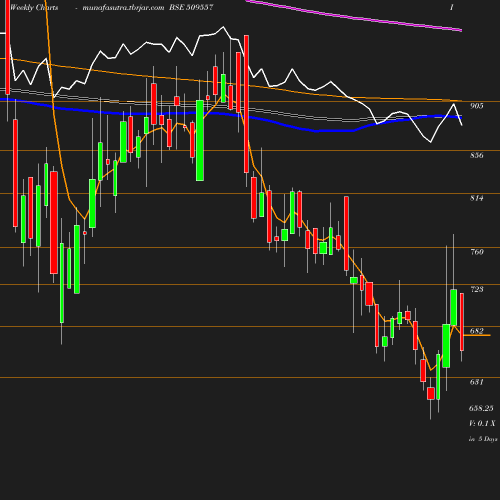Click the "Weekly Charts" title text
Image resolution: width=500 pixels, height=500 pixels.
tap(34, 8)
